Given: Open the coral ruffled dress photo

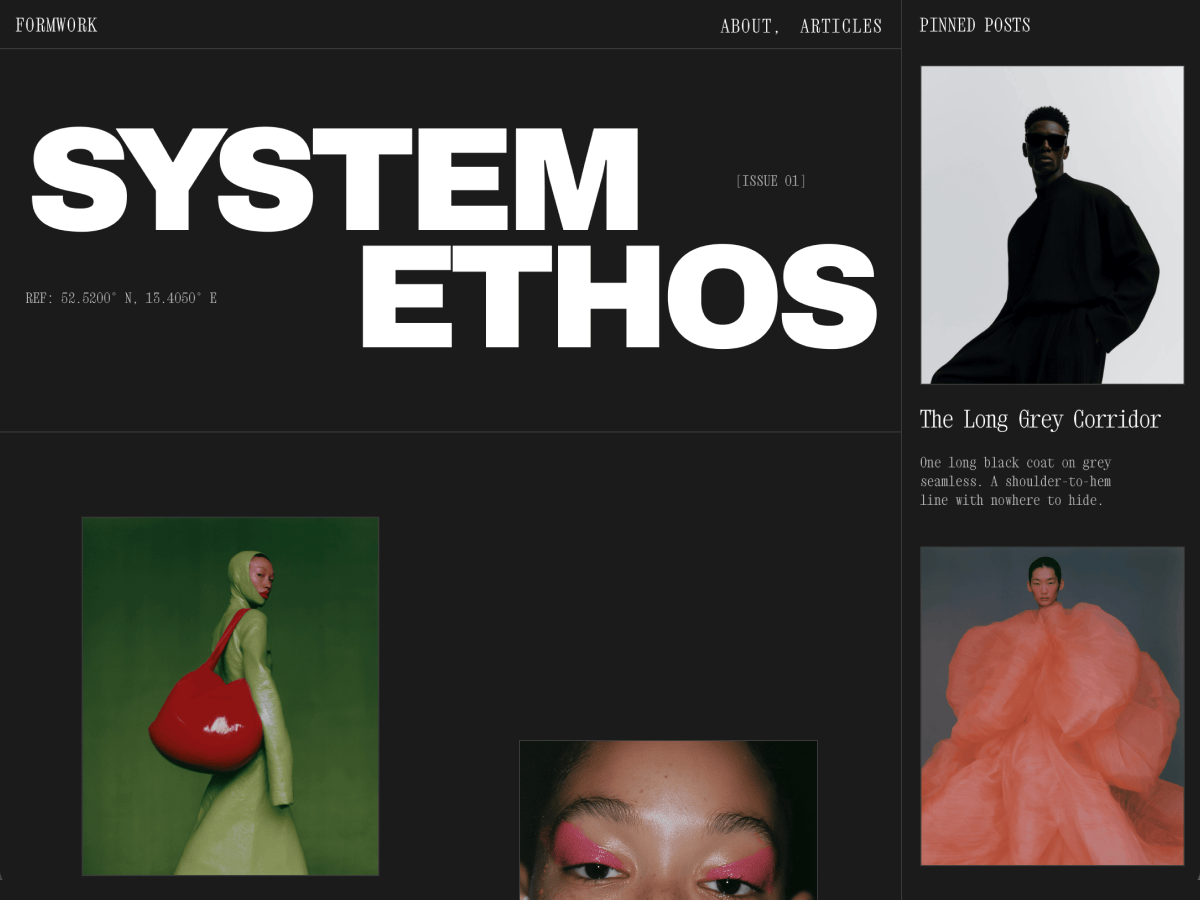Looking at the screenshot, I should click(x=1052, y=706).
